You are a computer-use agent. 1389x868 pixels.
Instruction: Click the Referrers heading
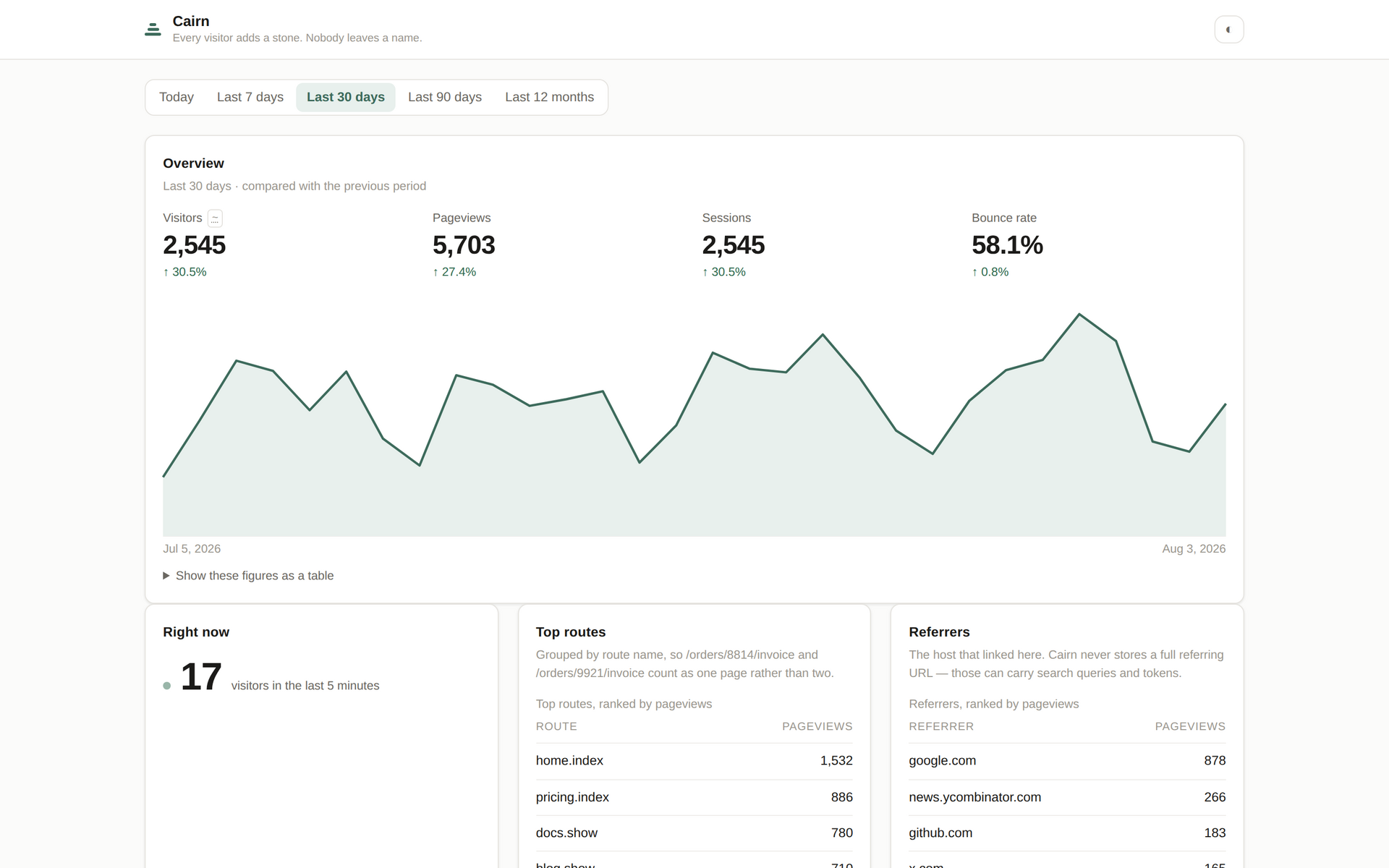[939, 632]
